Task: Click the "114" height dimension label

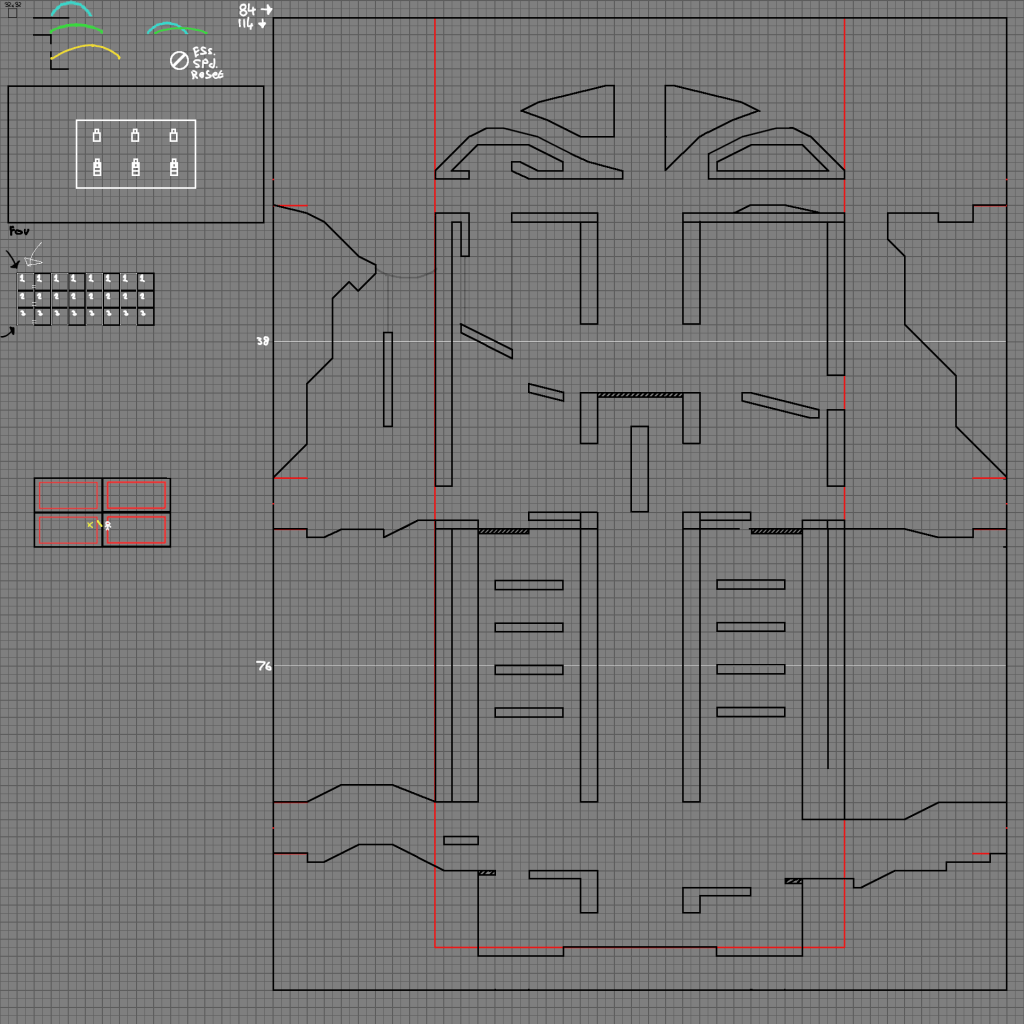Action: pyautogui.click(x=246, y=23)
